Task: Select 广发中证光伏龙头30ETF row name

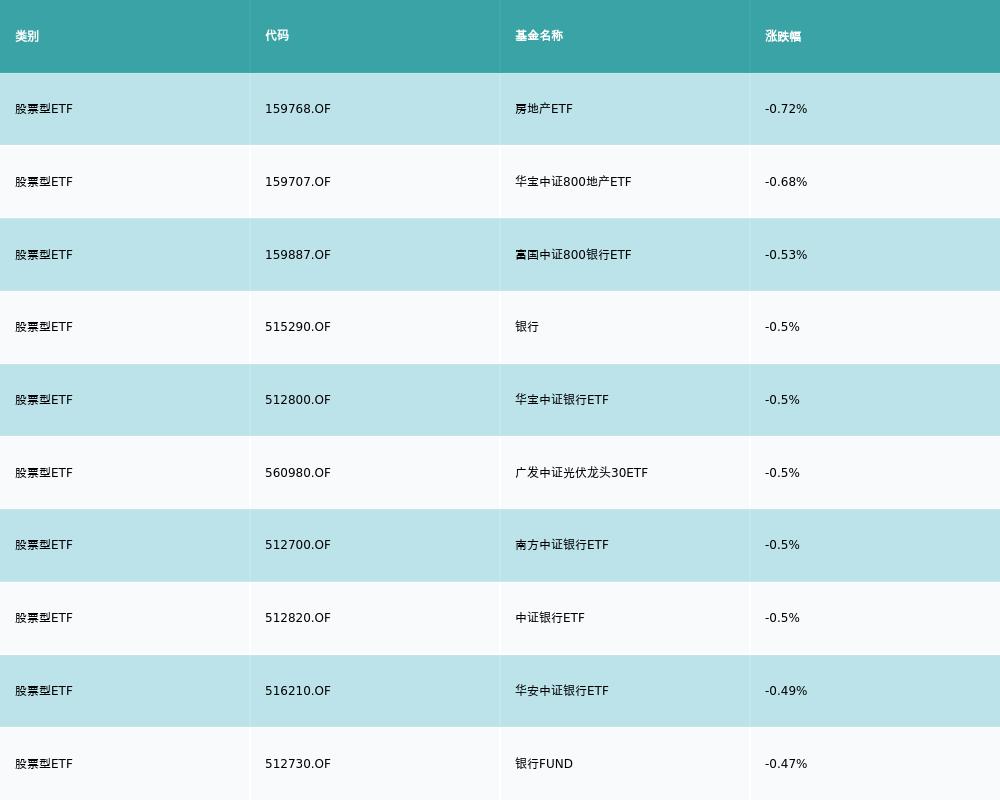Action: [581, 473]
